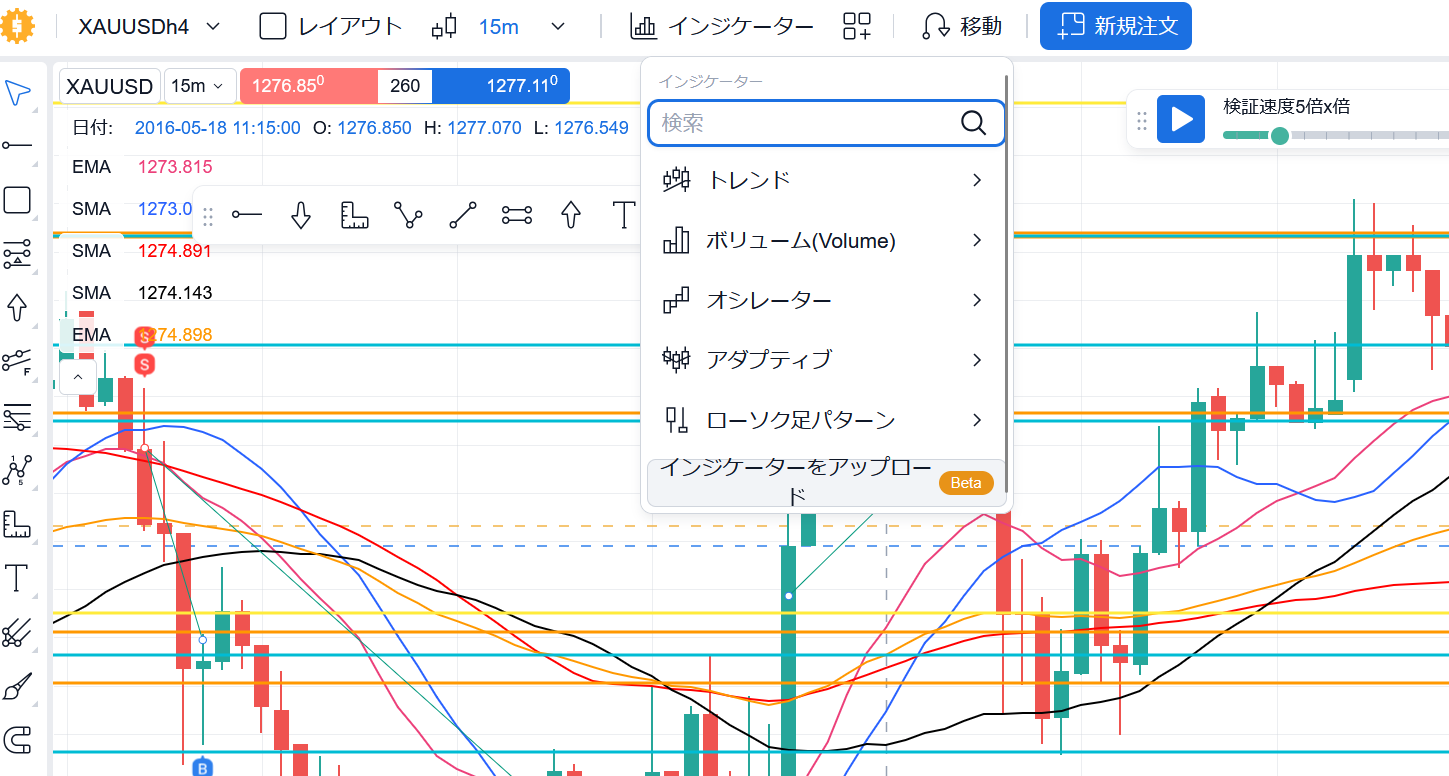The width and height of the screenshot is (1449, 776).
Task: Open the ローソク足パターン category
Action: click(x=822, y=420)
